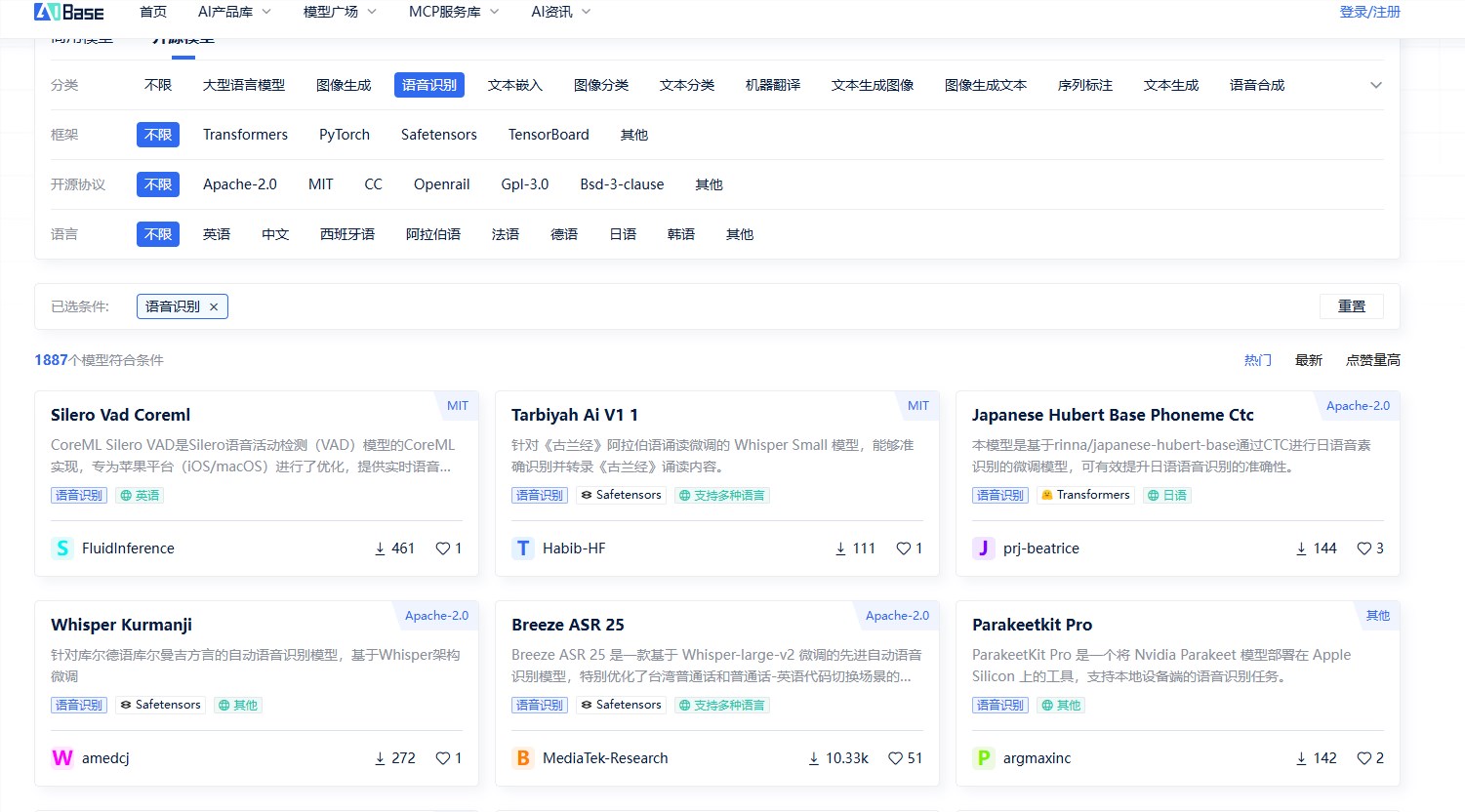Screen dimensions: 1465x812
Task: Select 不限 in the 分类 category row
Action: click(158, 85)
